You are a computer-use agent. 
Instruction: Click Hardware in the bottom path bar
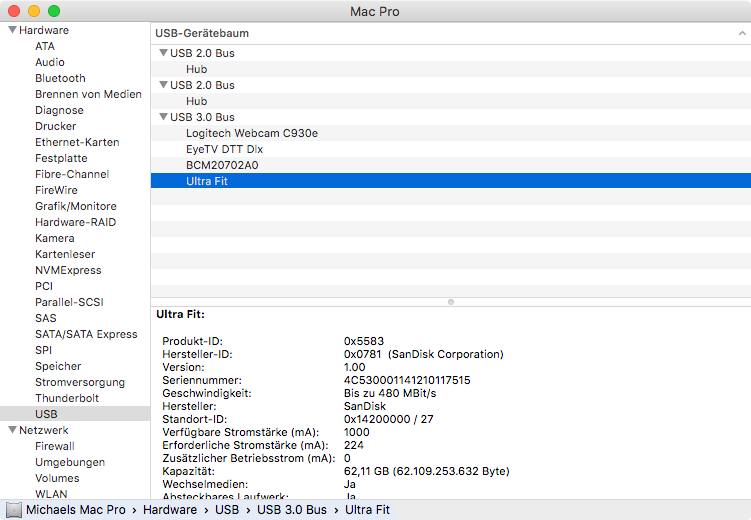(x=169, y=510)
